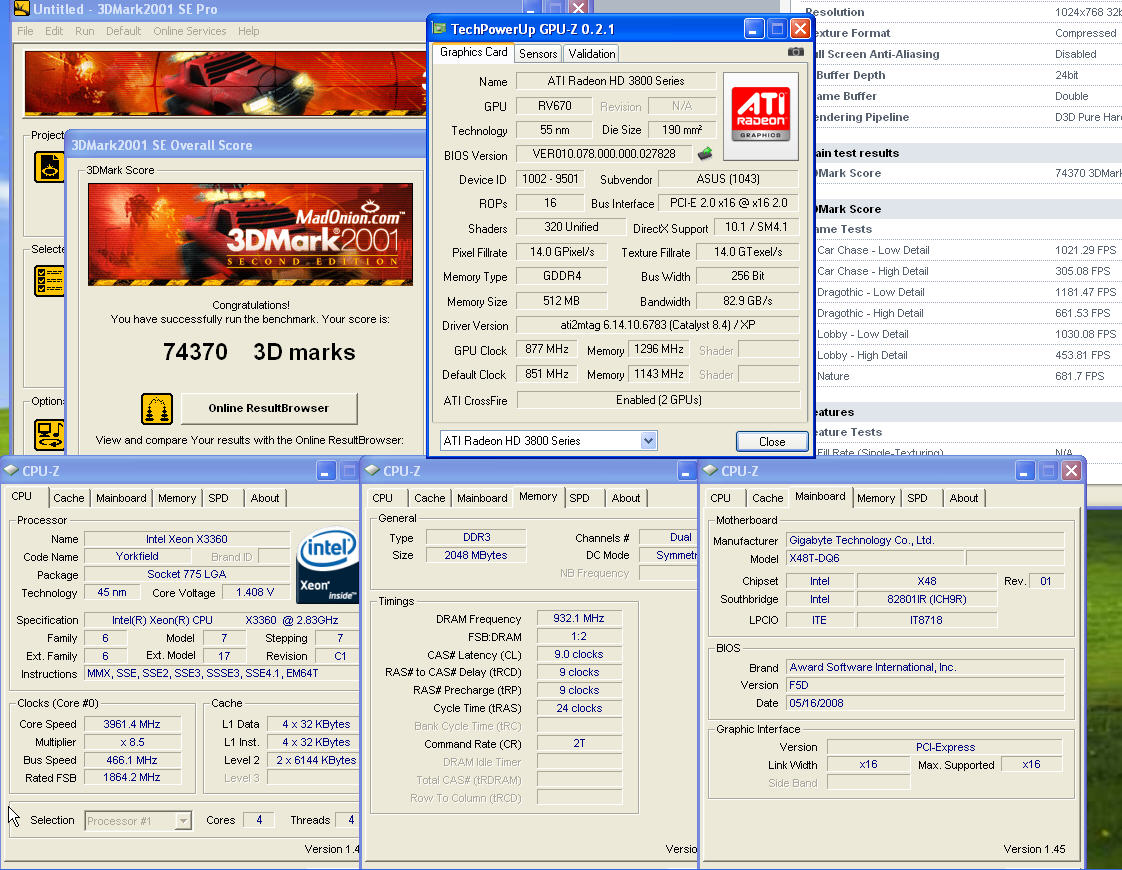Open the Mainboard tab in left CPU-Z
This screenshot has width=1122, height=870.
(x=121, y=498)
